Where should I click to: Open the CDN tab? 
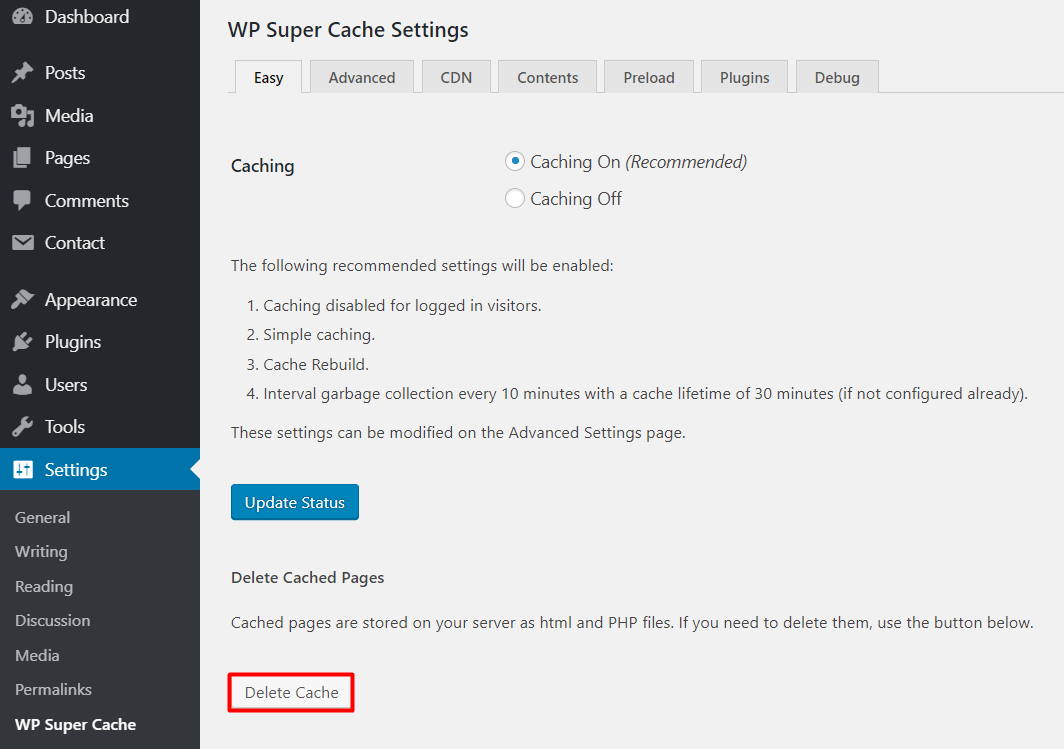pos(456,76)
